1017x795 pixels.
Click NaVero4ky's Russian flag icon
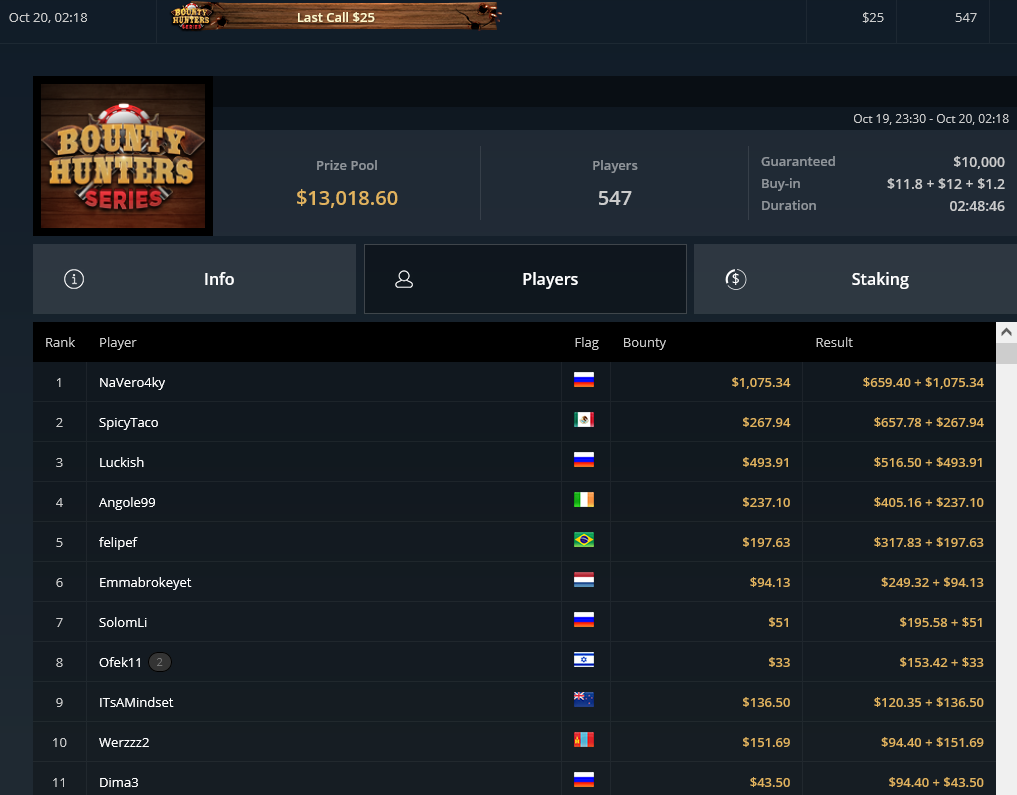[584, 380]
